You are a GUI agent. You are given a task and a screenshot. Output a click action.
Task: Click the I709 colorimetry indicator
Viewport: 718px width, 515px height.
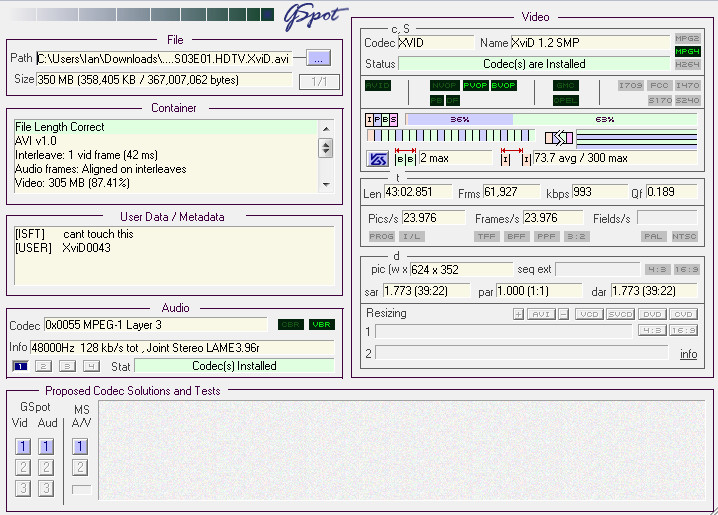(x=631, y=86)
